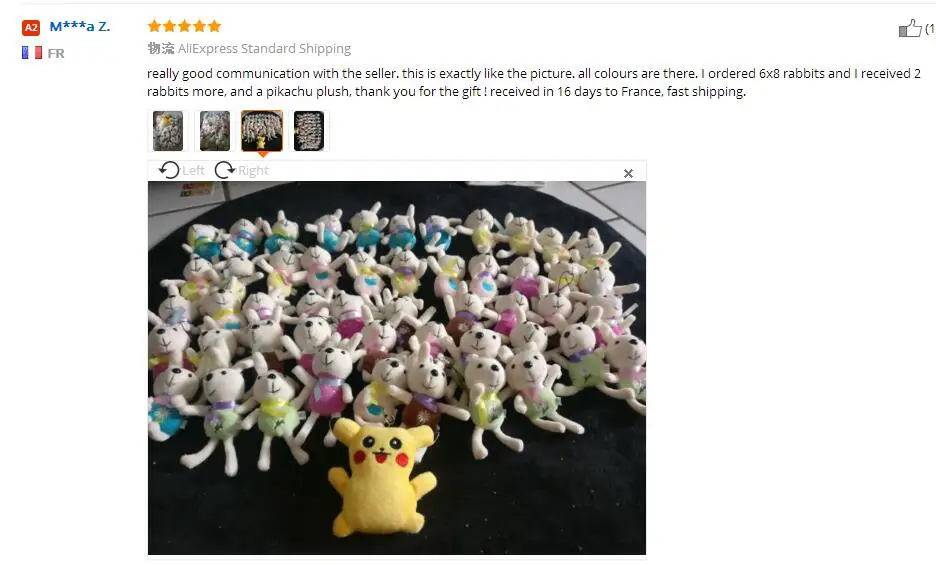Click the thumbs-up helpful icon
Screen dimensions: 936x565
pyautogui.click(x=910, y=27)
